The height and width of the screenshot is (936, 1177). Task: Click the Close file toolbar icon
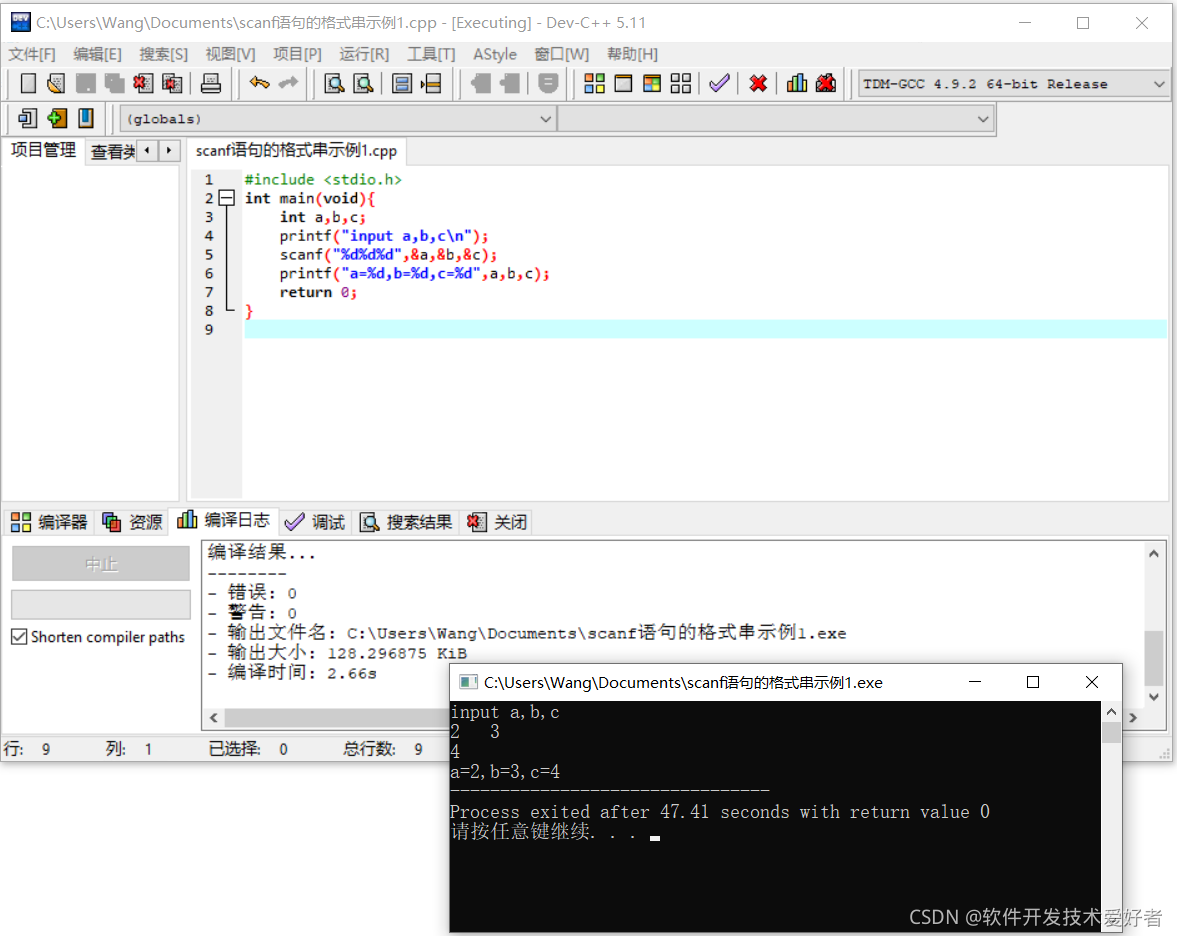(x=143, y=83)
